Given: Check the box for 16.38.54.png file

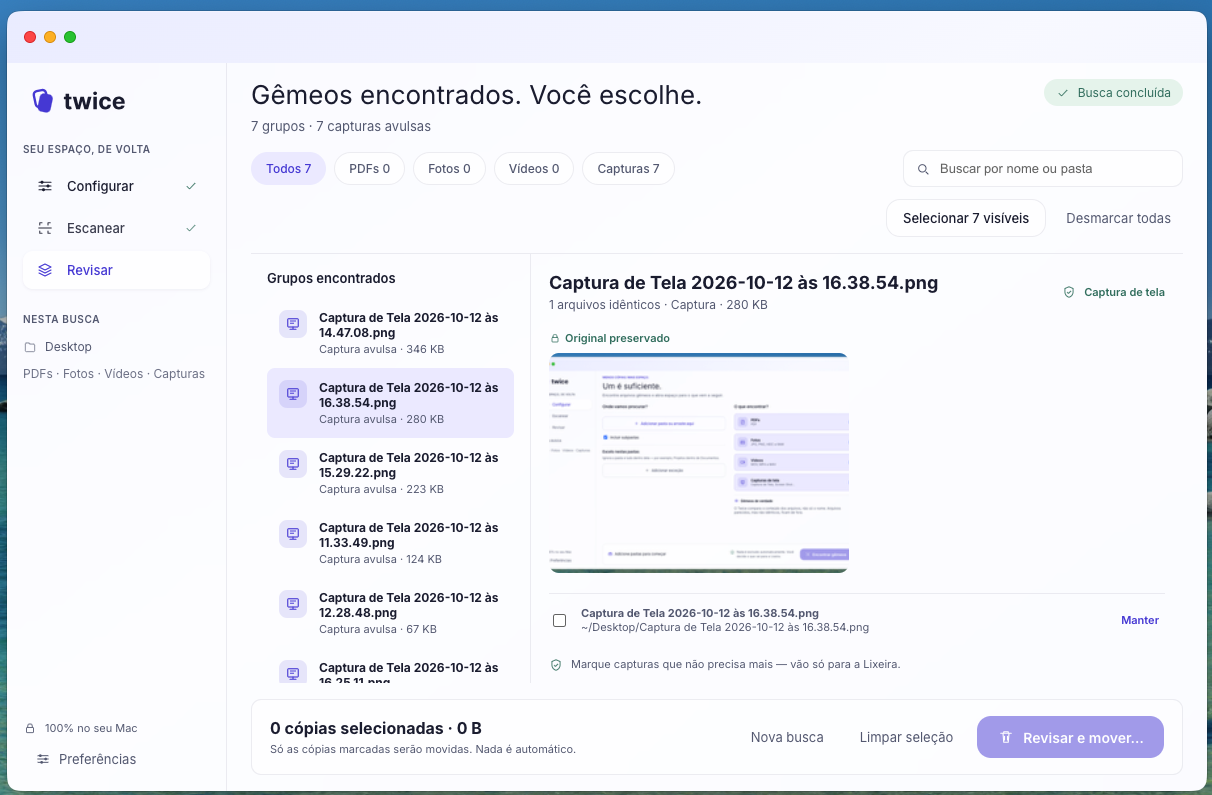Looking at the screenshot, I should tap(560, 620).
